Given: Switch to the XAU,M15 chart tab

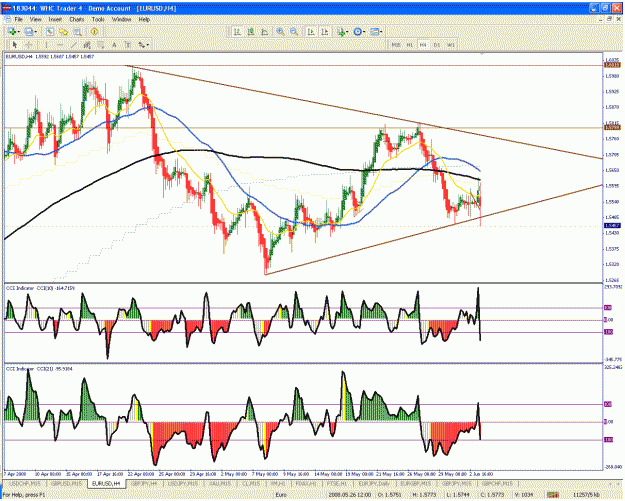Looking at the screenshot, I should (220, 483).
